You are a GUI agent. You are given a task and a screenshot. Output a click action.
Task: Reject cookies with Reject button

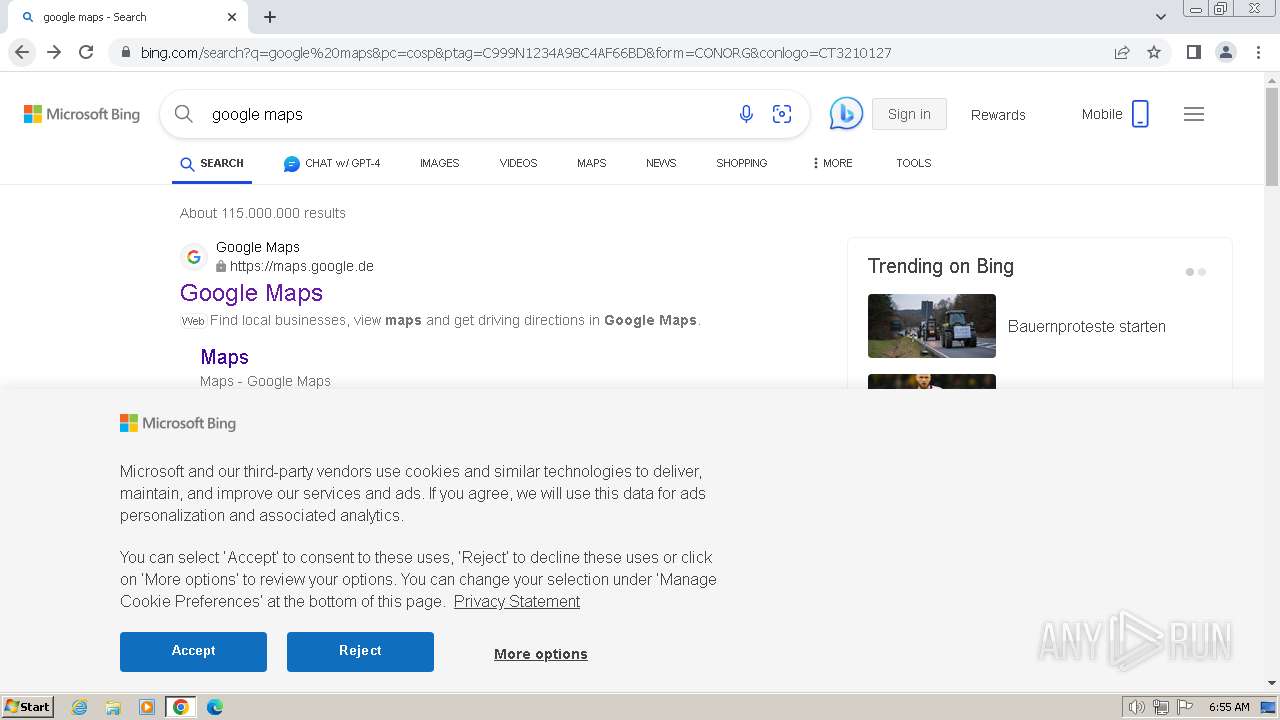(360, 651)
